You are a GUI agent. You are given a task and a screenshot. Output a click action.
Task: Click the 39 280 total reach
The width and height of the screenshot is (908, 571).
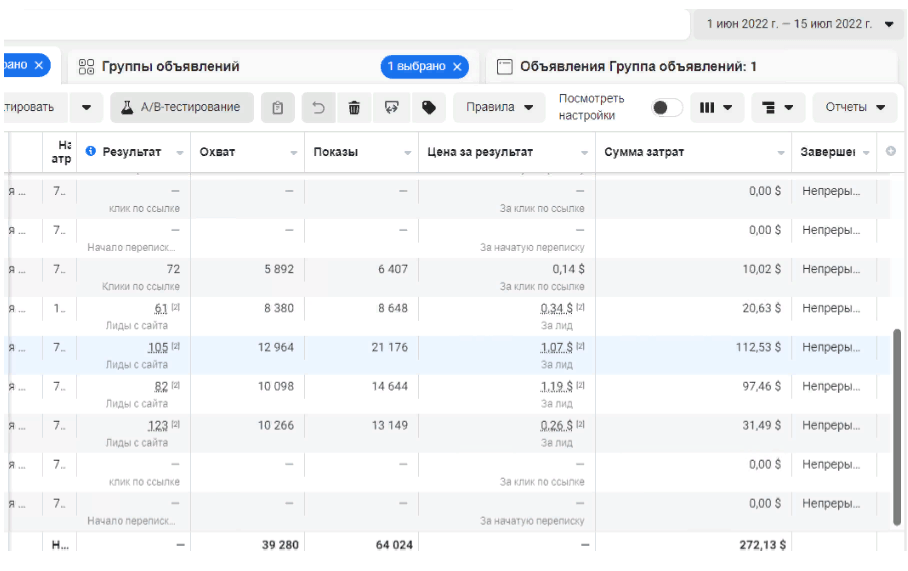(280, 545)
